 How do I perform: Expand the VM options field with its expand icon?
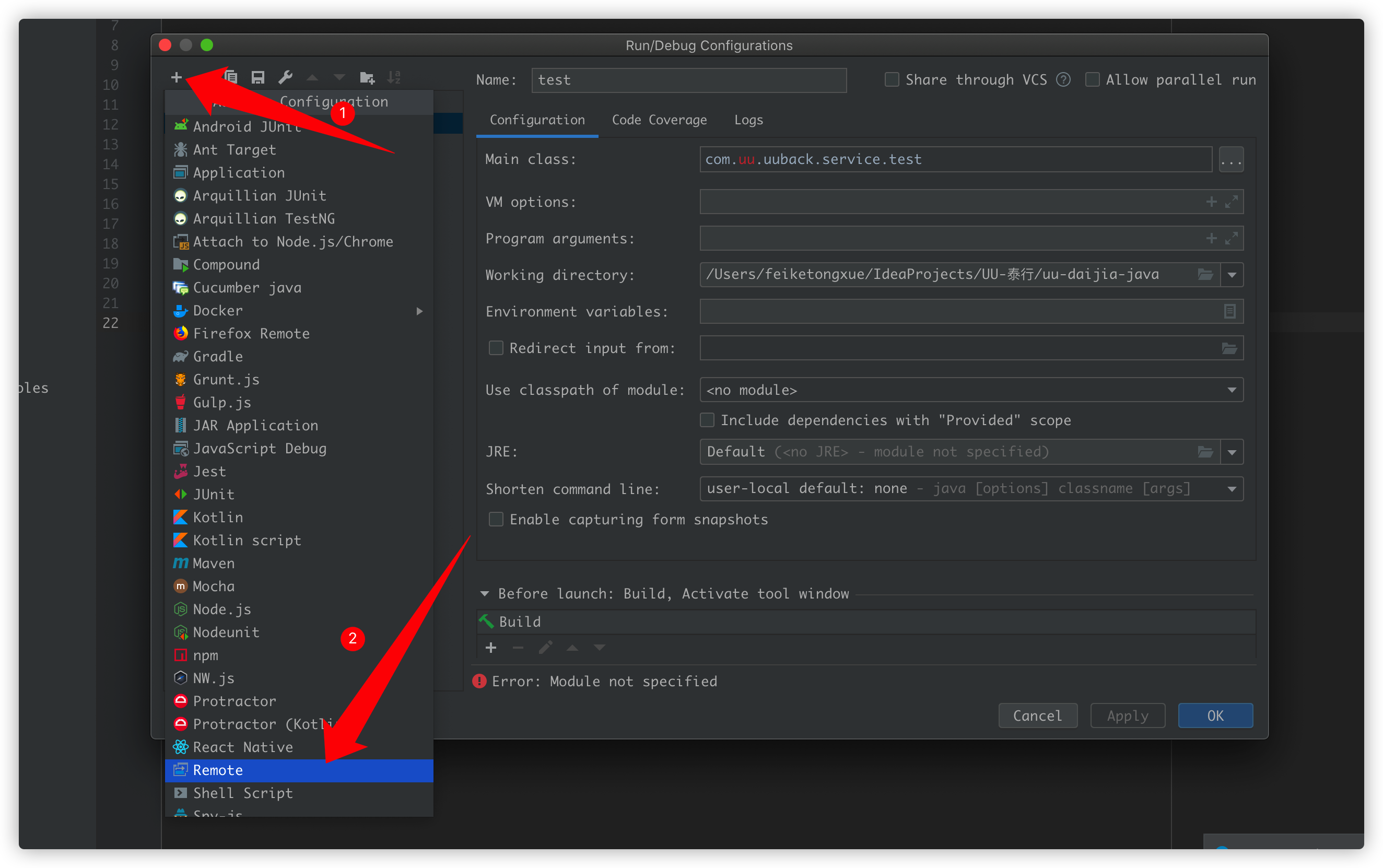1231,202
